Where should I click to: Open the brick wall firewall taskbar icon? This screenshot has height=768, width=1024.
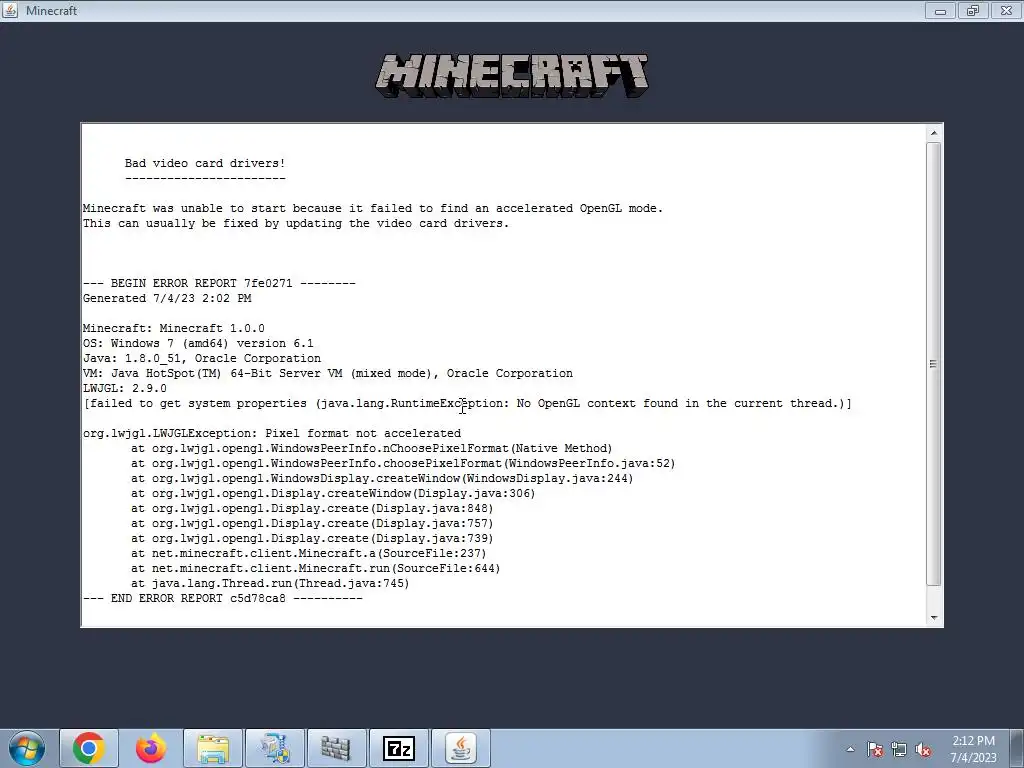tap(336, 748)
